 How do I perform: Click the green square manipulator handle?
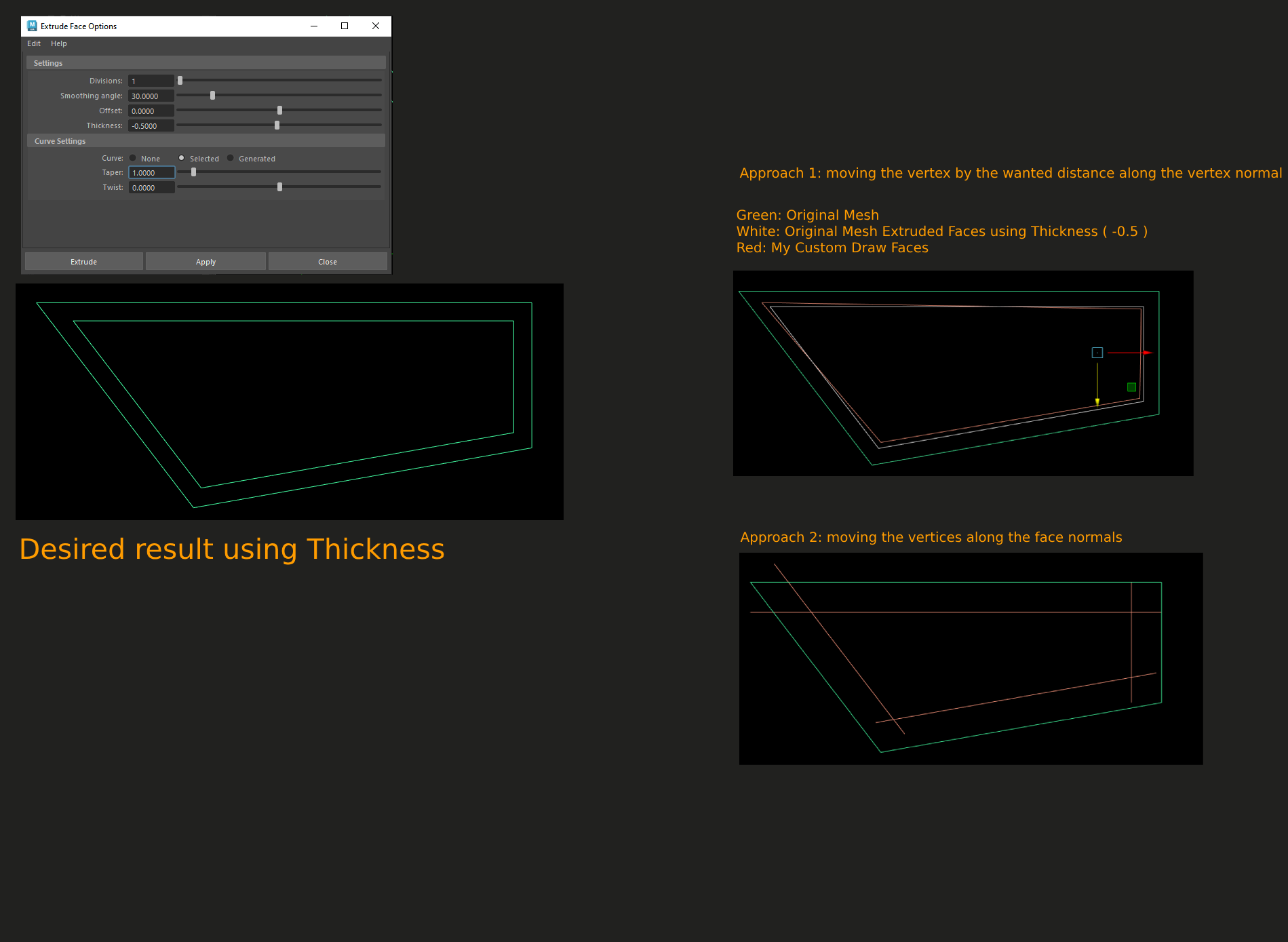pyautogui.click(x=1131, y=387)
